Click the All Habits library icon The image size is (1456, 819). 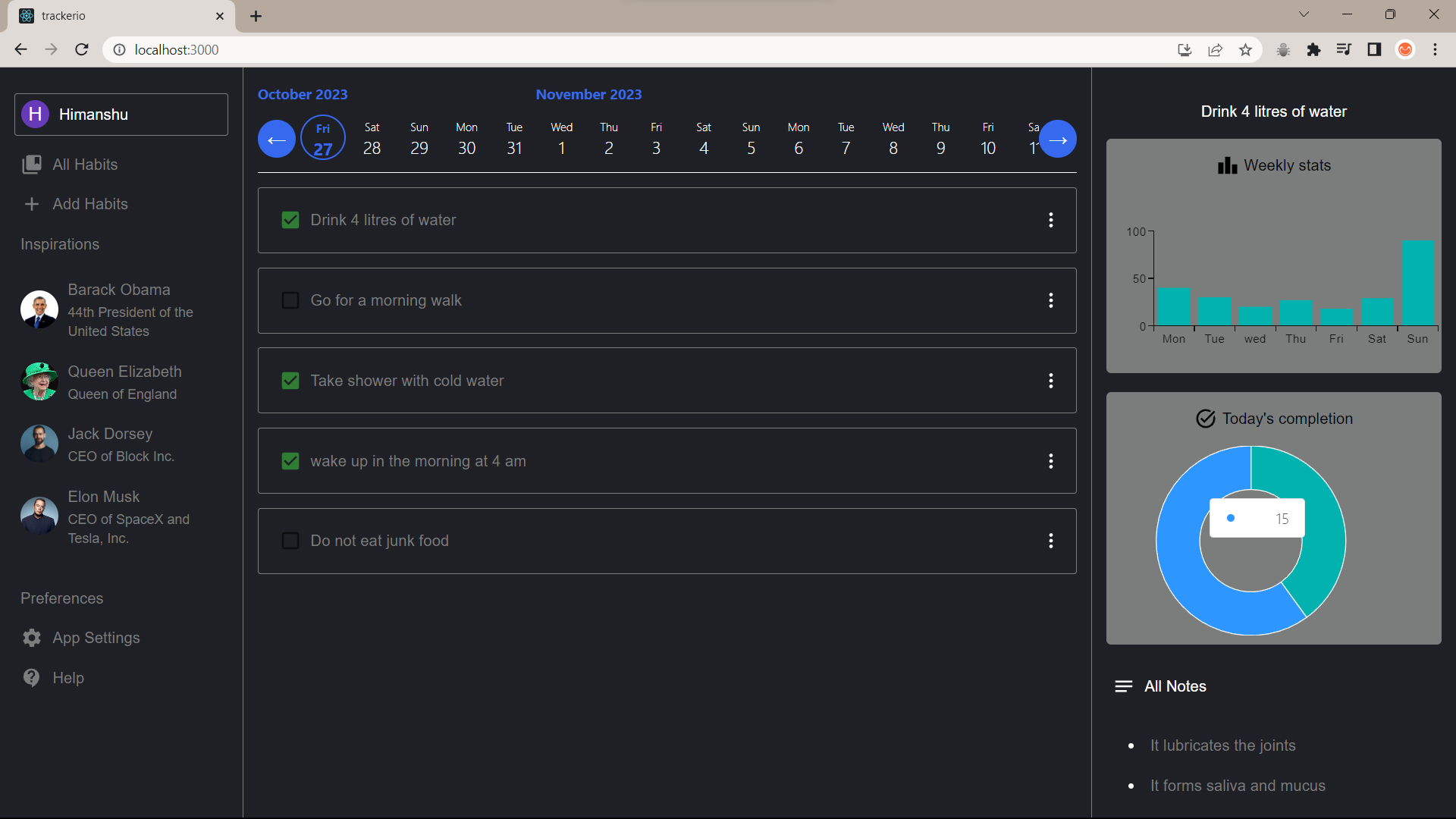coord(31,165)
